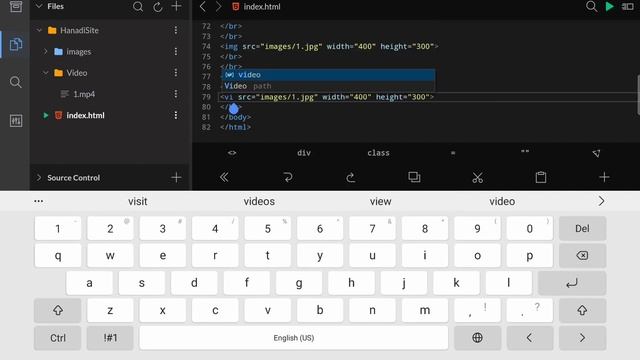Expand the Source Control section
The height and width of the screenshot is (360, 640).
pyautogui.click(x=39, y=178)
